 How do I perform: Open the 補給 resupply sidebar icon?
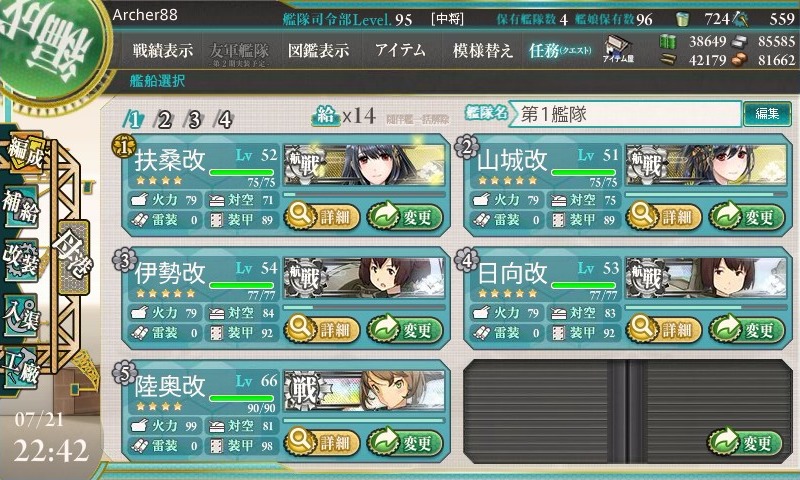tap(21, 207)
